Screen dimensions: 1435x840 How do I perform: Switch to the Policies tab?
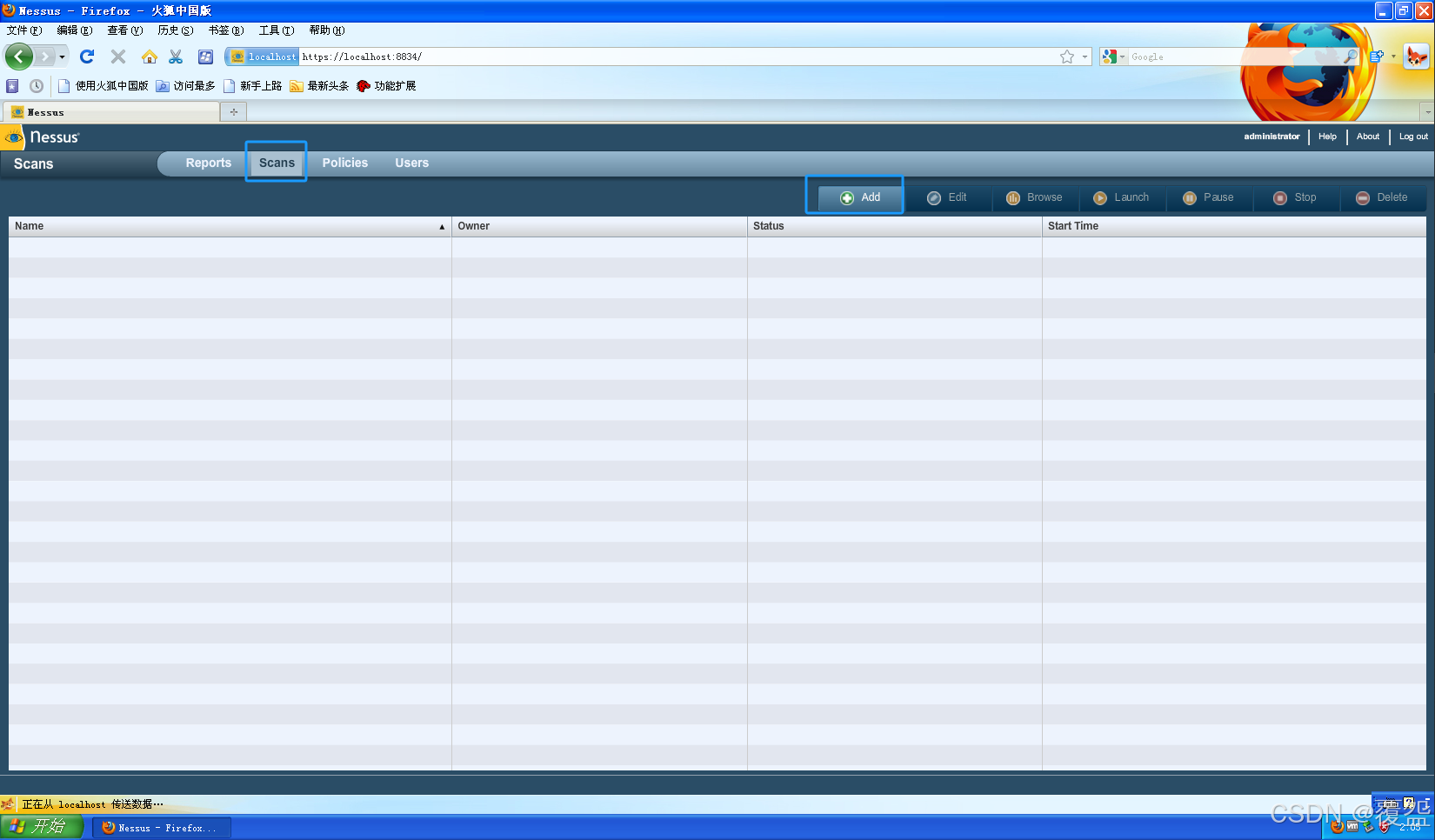345,163
